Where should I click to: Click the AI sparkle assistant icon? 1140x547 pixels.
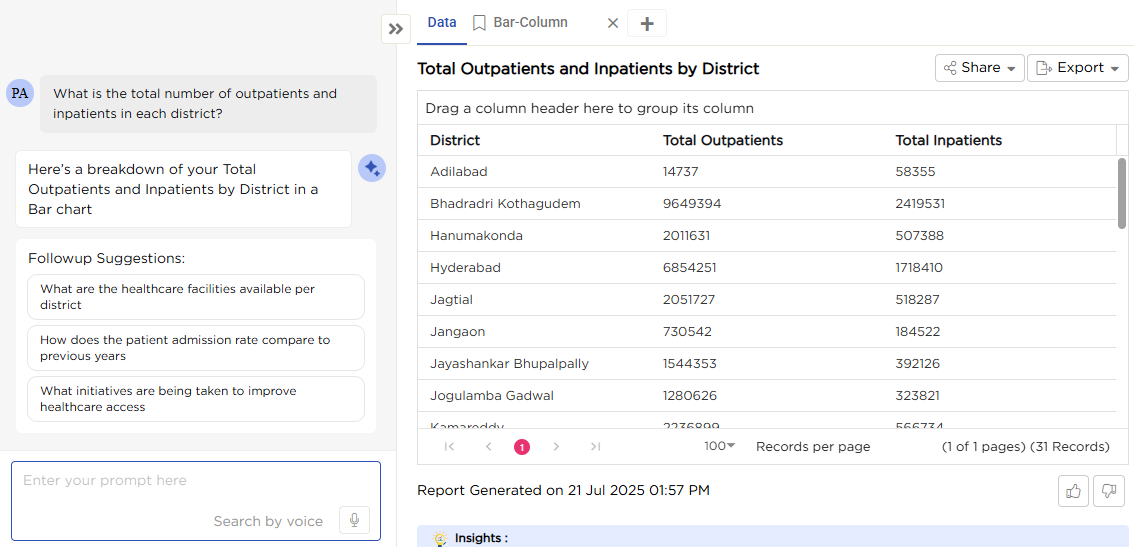(372, 169)
